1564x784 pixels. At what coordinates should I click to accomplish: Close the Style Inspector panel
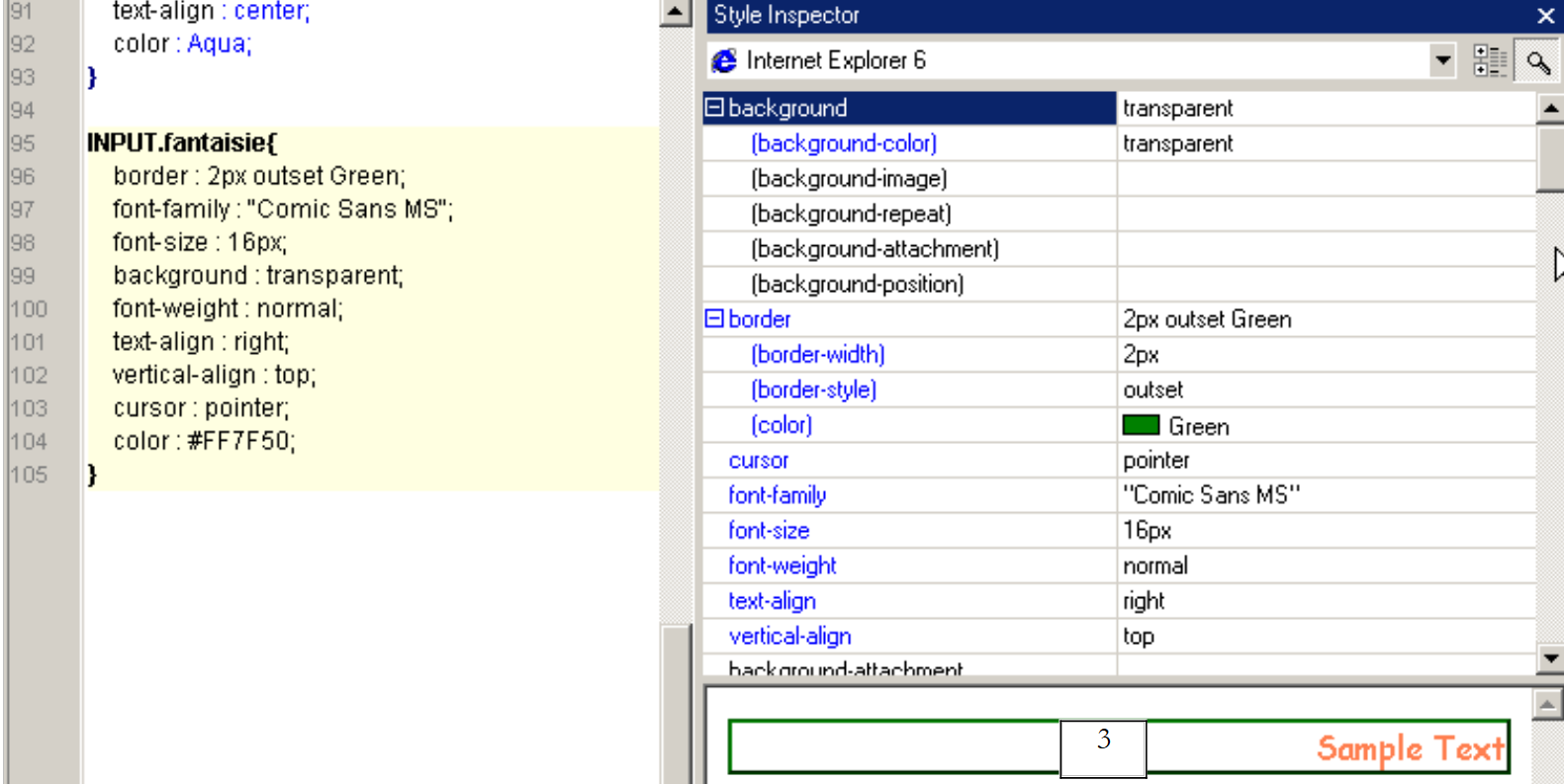pyautogui.click(x=1545, y=16)
